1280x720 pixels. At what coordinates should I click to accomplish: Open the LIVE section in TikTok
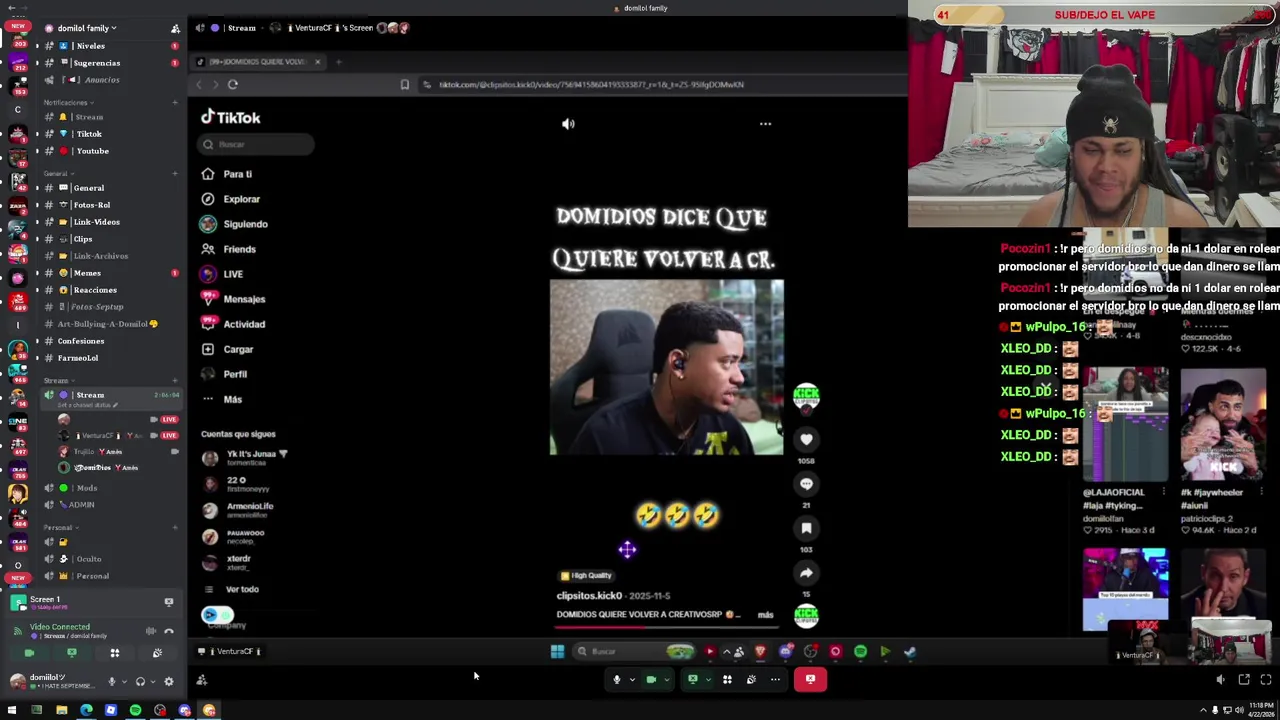pos(232,274)
